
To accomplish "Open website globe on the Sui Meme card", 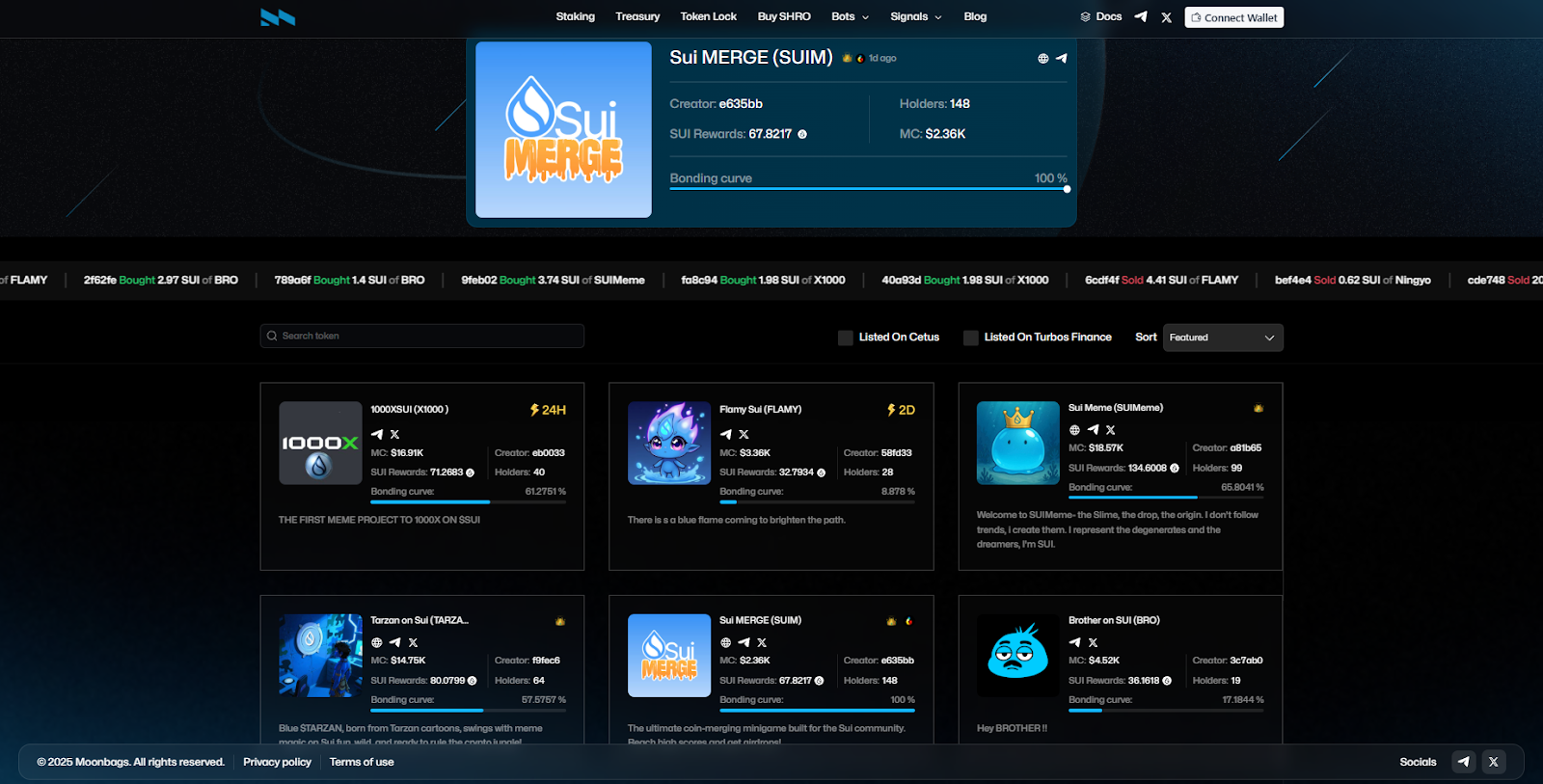I will (1074, 430).
